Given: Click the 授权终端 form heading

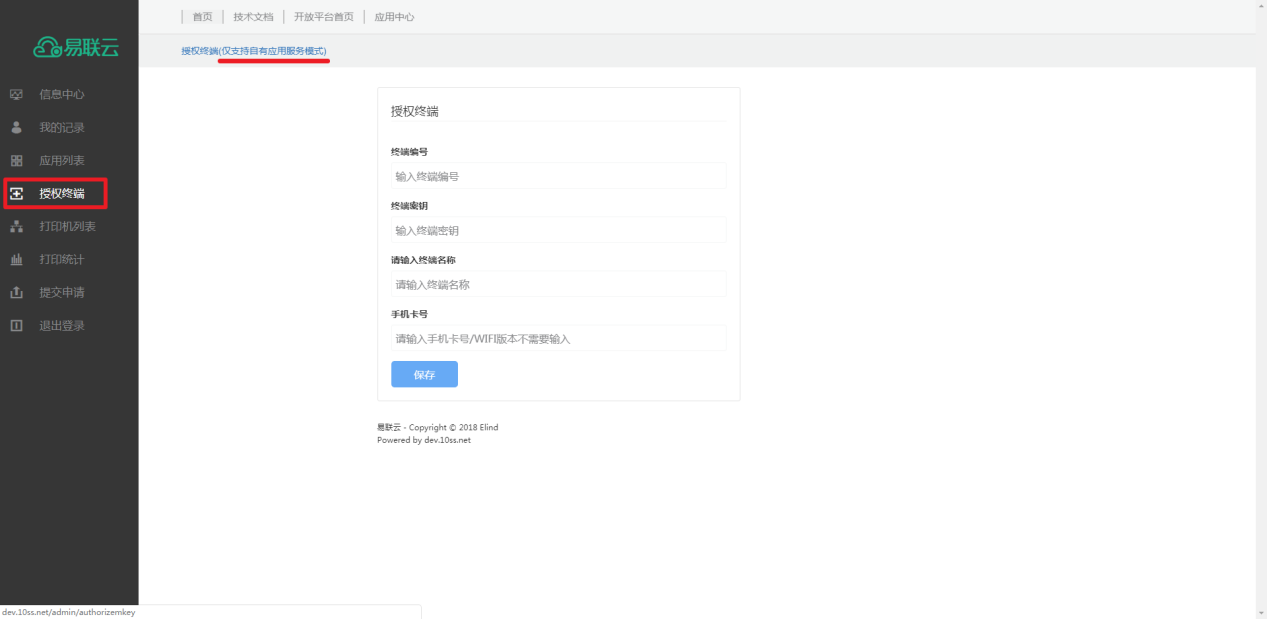Looking at the screenshot, I should click(415, 111).
